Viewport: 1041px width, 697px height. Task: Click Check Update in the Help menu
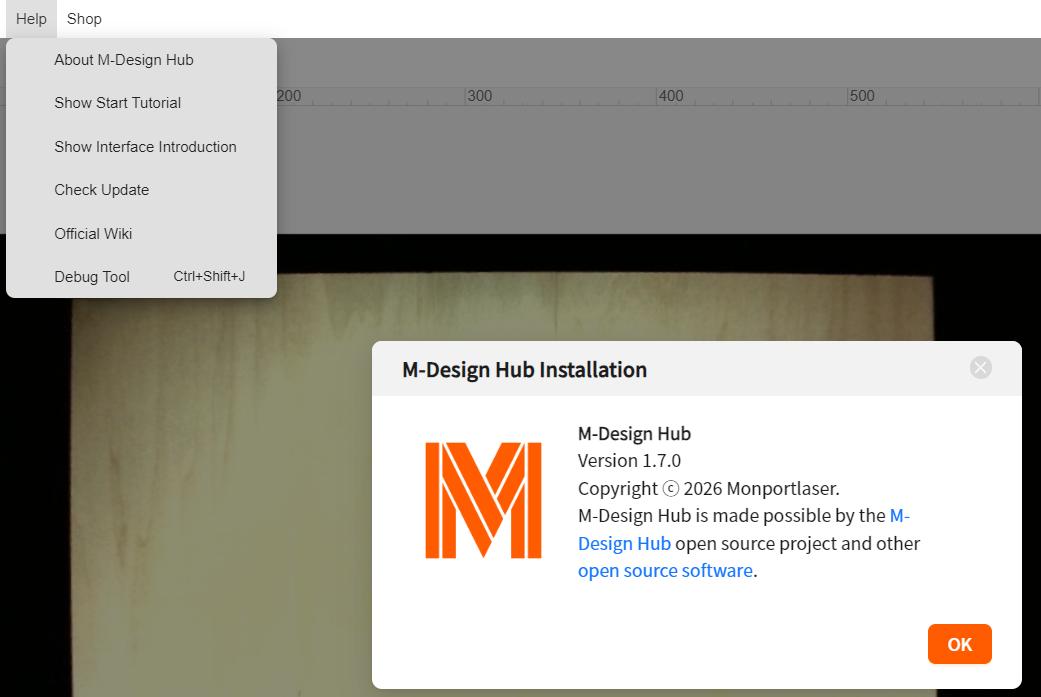[x=102, y=190]
